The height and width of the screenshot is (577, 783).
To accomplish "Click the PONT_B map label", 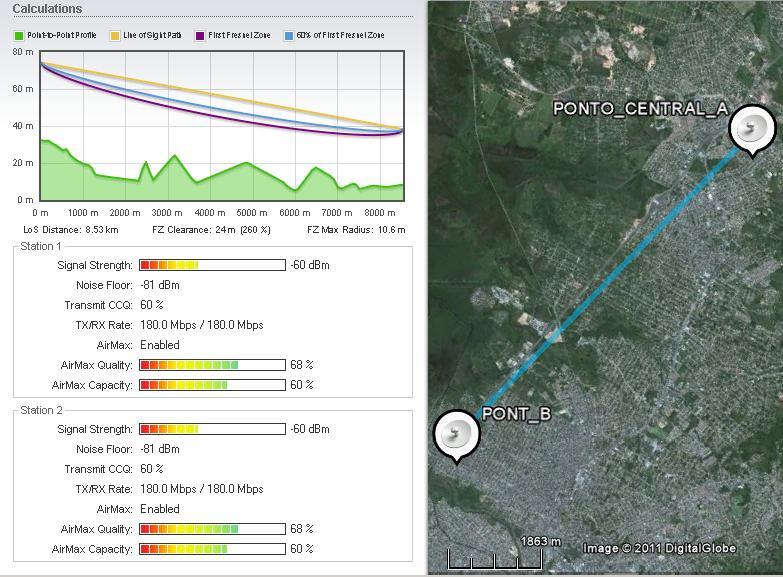I will pos(516,413).
